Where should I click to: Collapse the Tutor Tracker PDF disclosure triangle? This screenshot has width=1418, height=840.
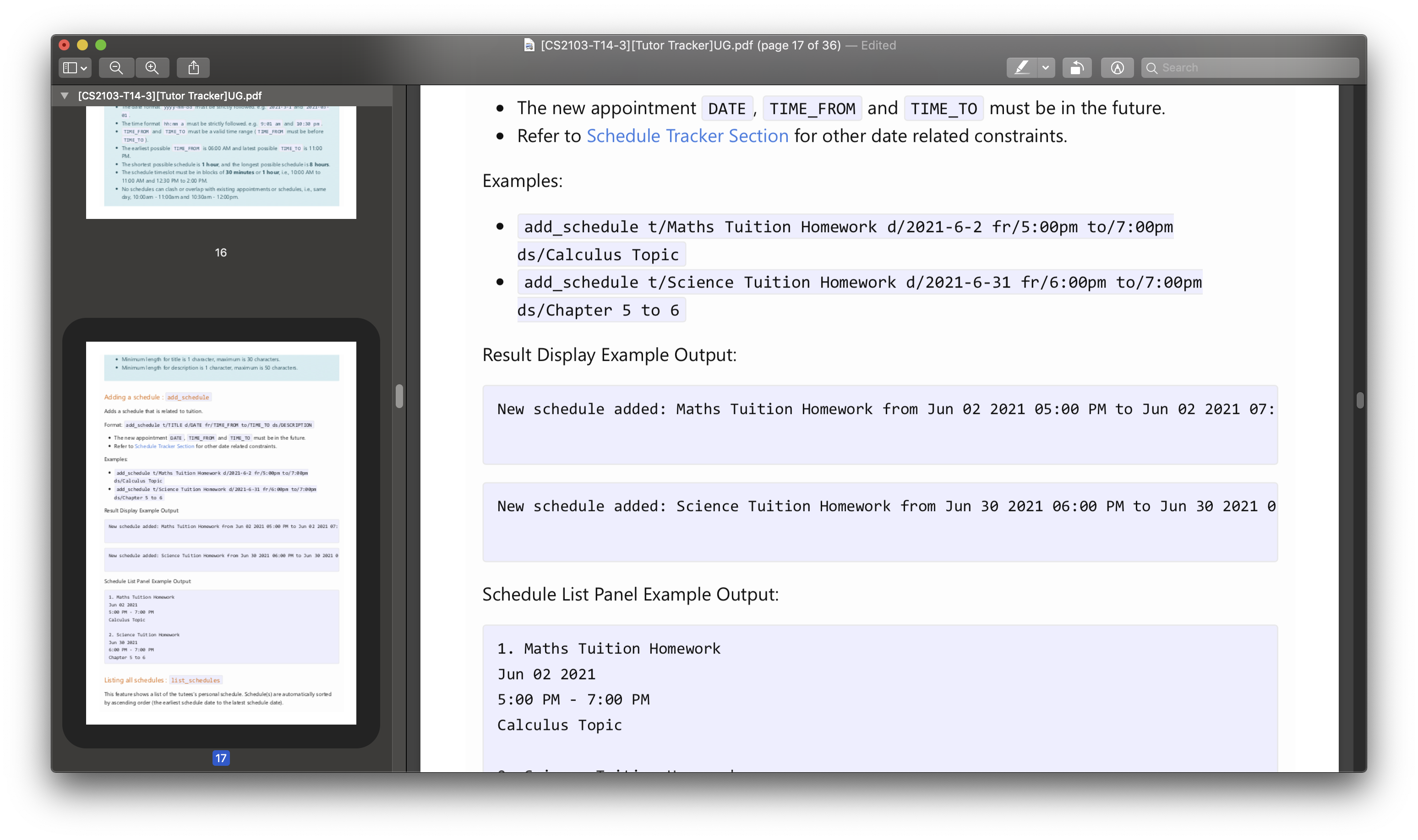tap(65, 96)
